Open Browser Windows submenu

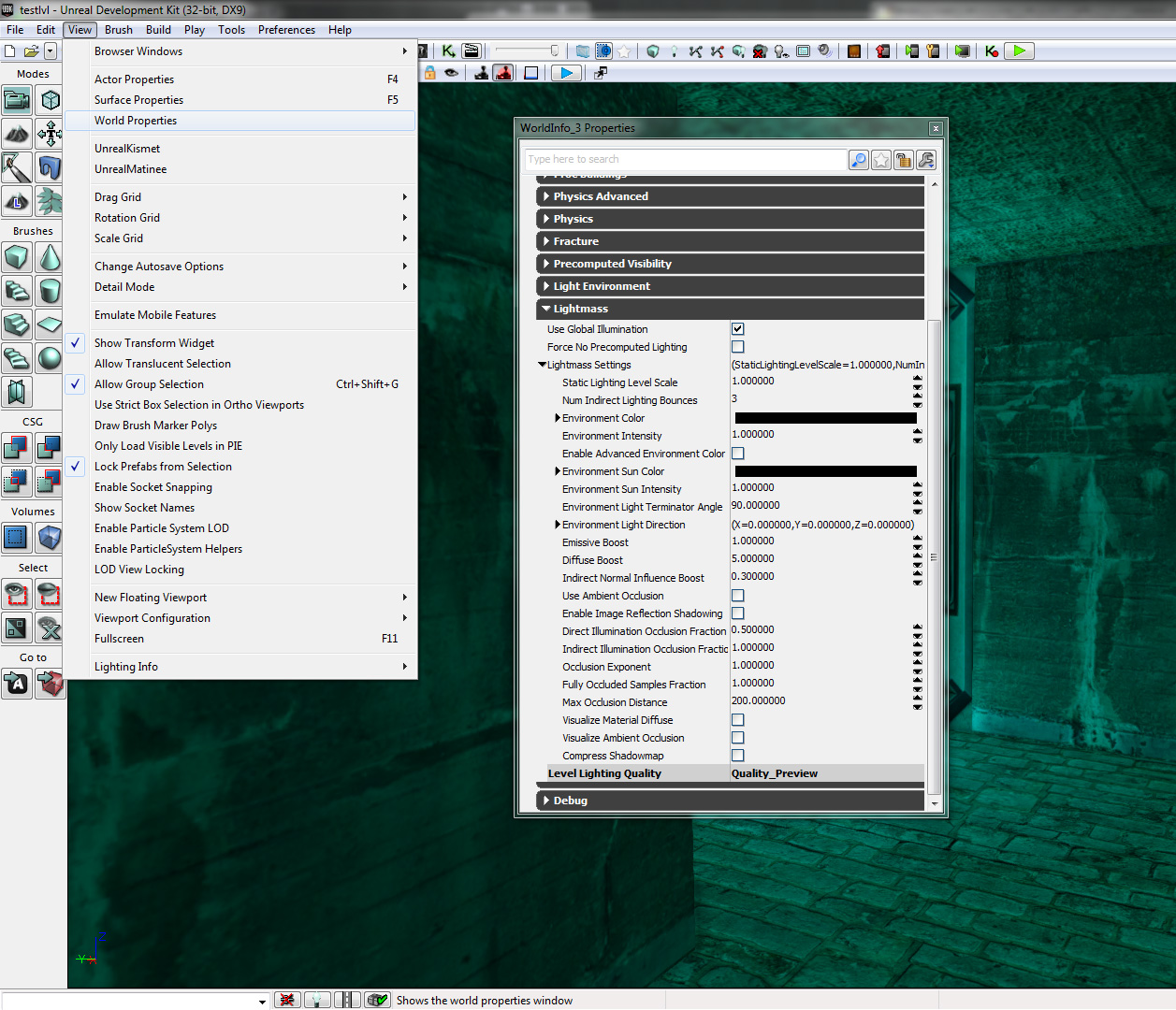click(240, 51)
